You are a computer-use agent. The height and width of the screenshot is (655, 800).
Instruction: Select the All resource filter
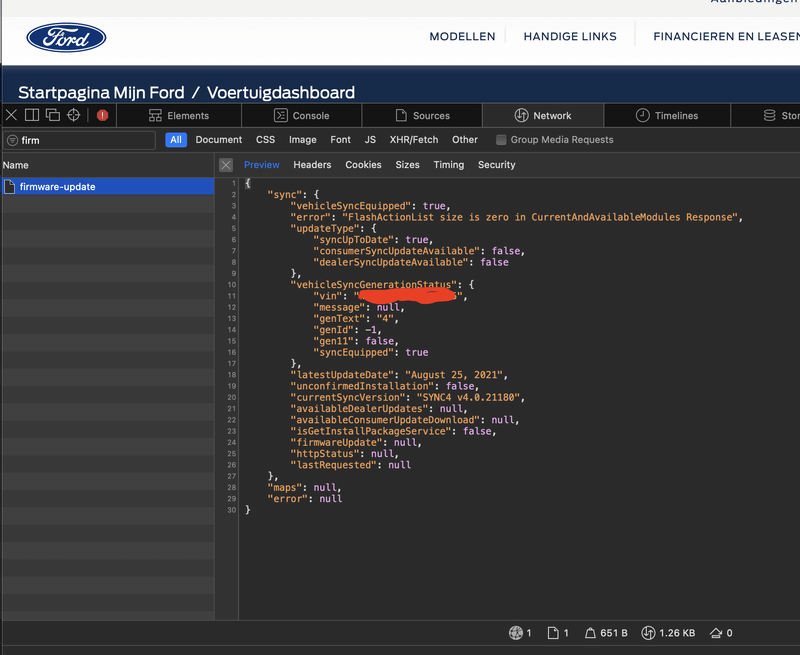pos(176,140)
